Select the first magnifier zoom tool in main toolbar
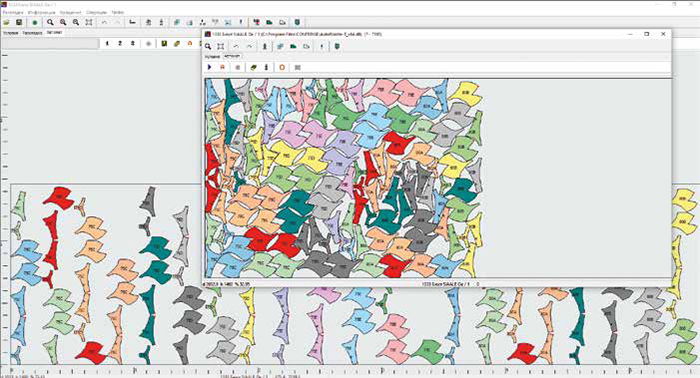The width and height of the screenshot is (700, 378). (50, 22)
